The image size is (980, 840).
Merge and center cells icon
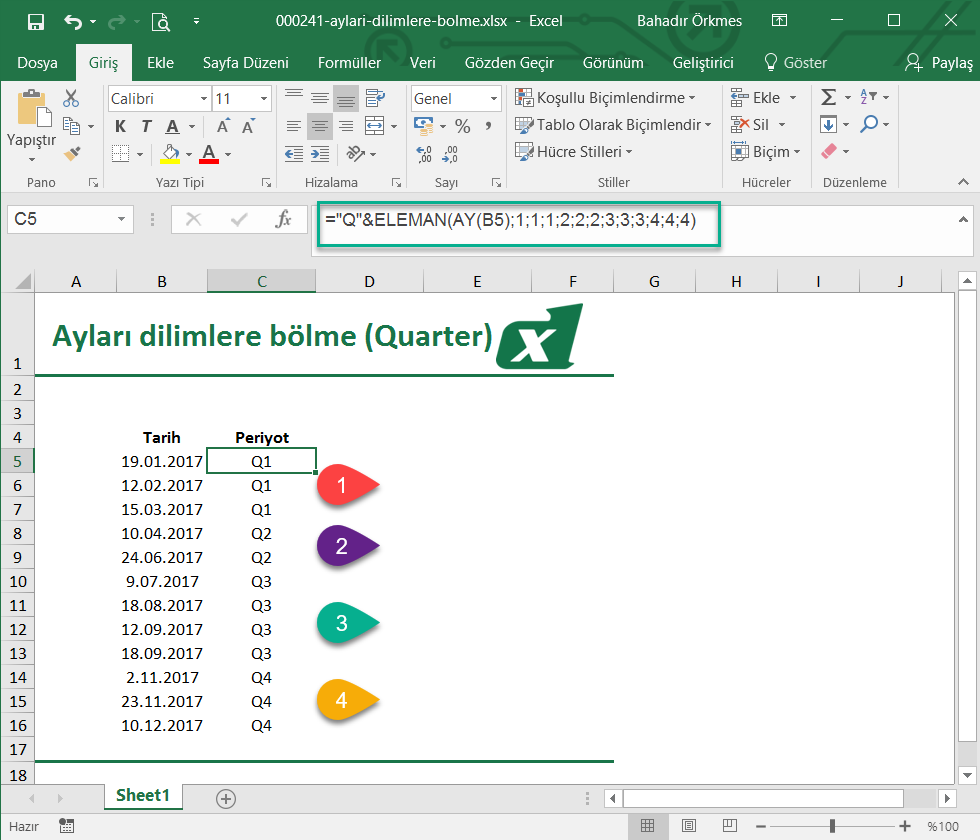point(374,126)
